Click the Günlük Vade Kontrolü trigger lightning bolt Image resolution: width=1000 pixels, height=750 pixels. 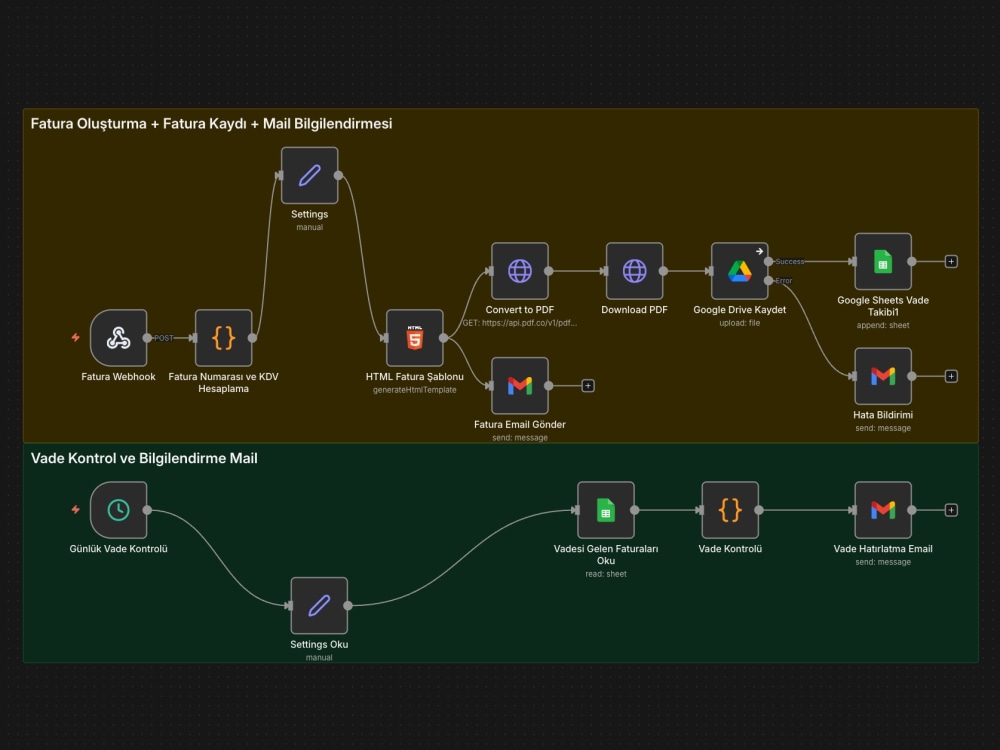click(75, 510)
